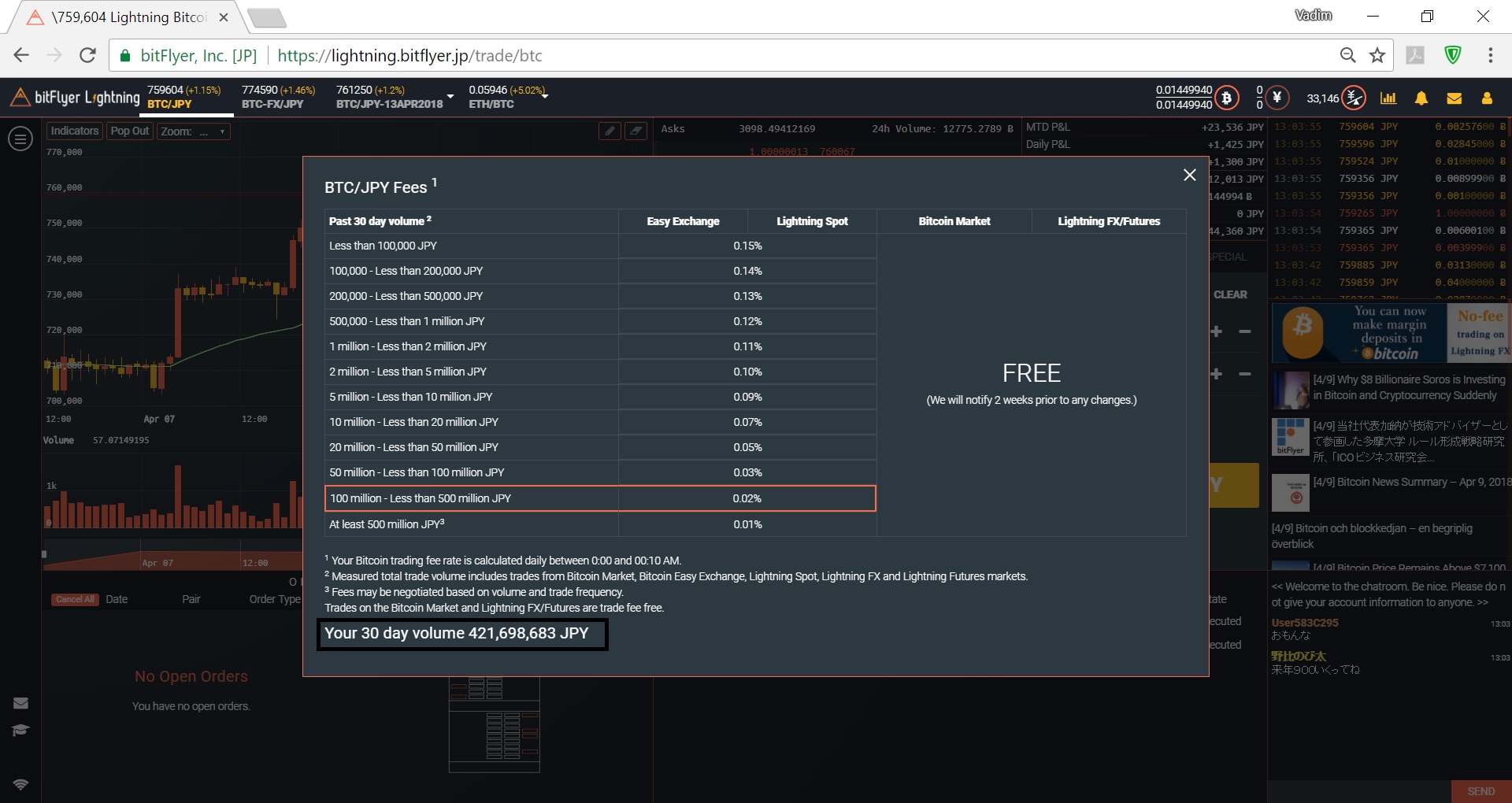This screenshot has height=803, width=1512.
Task: Click the FREE fee label
Action: pos(1032,373)
